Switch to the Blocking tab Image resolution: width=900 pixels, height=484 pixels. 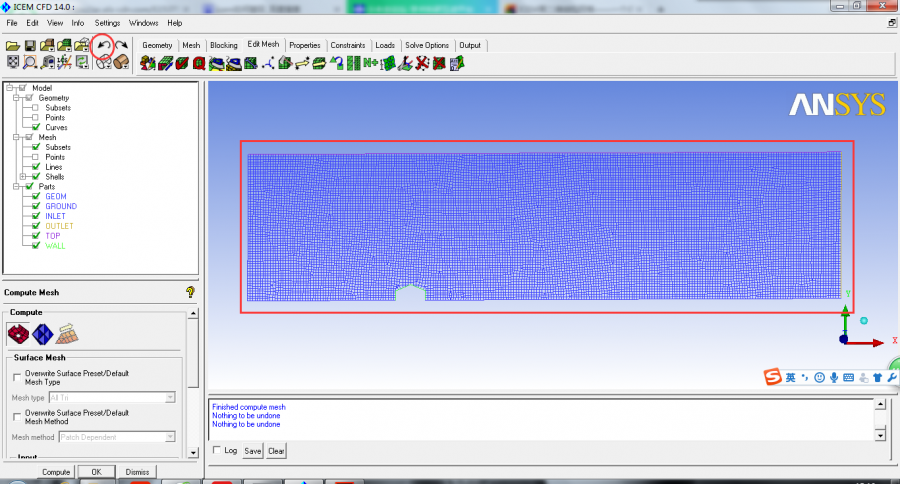[224, 45]
